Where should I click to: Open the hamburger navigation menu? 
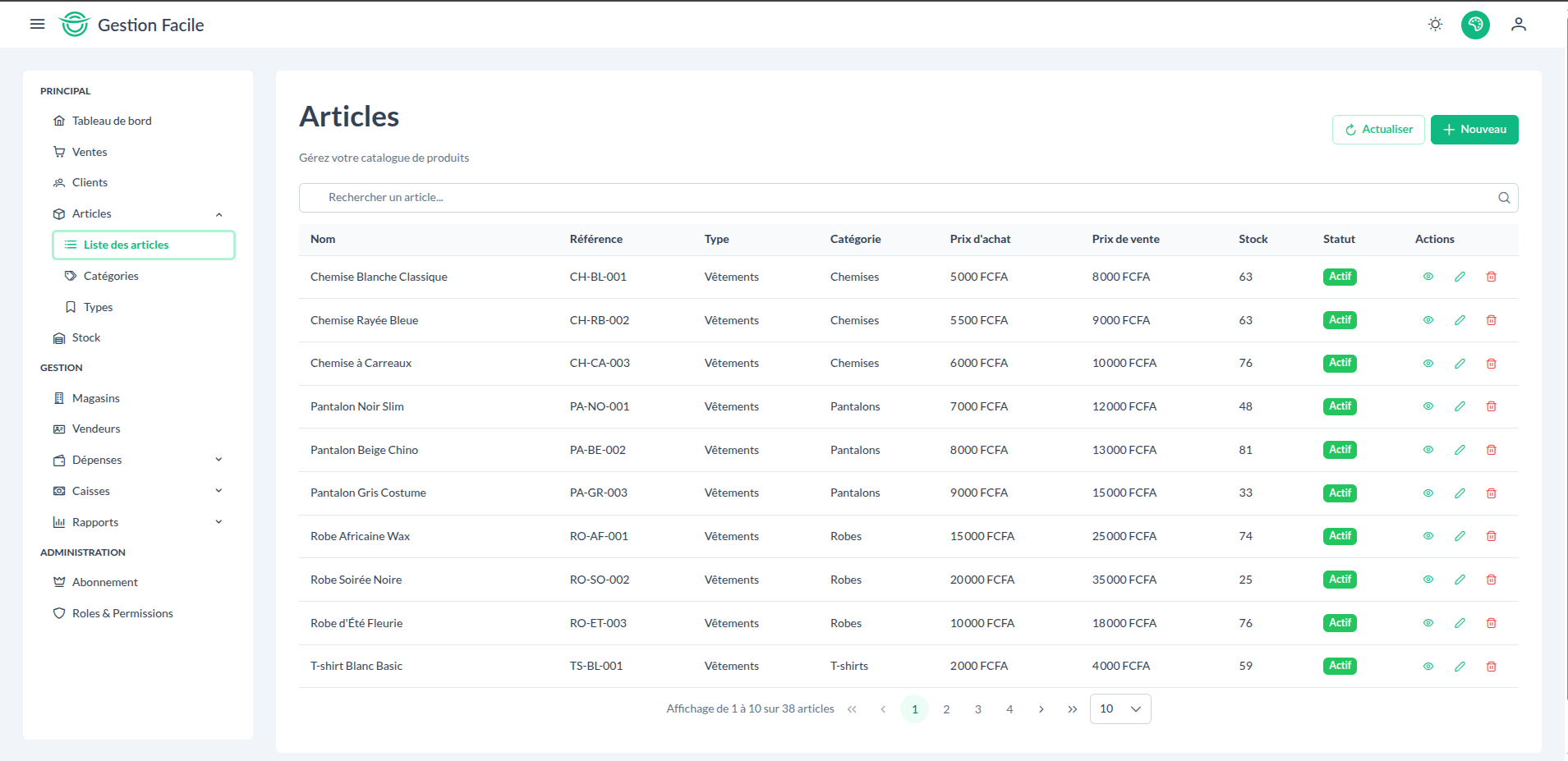point(37,25)
